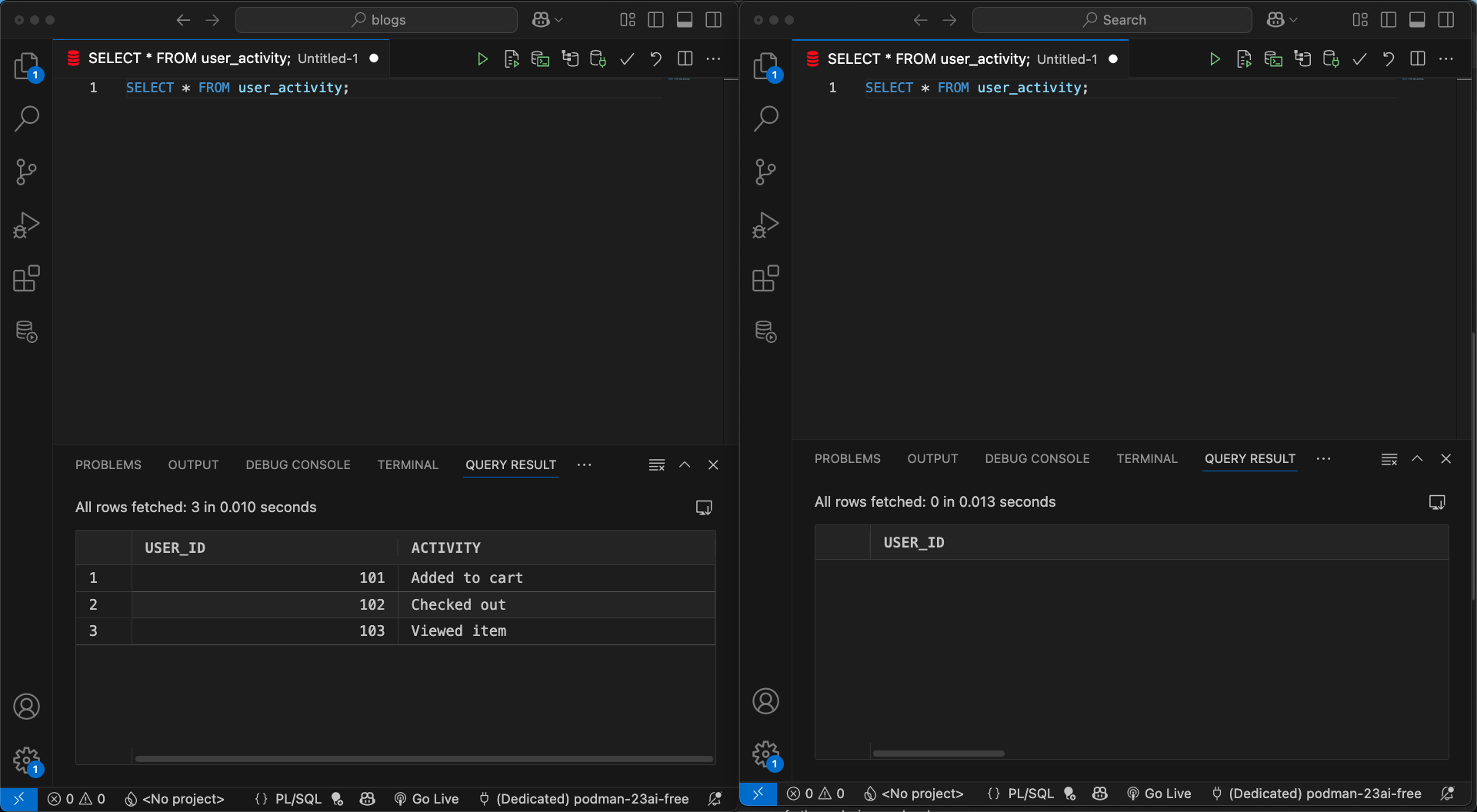Select PL/SQL language mode in left status bar
Screen dimensions: 1477x812
coord(298,800)
